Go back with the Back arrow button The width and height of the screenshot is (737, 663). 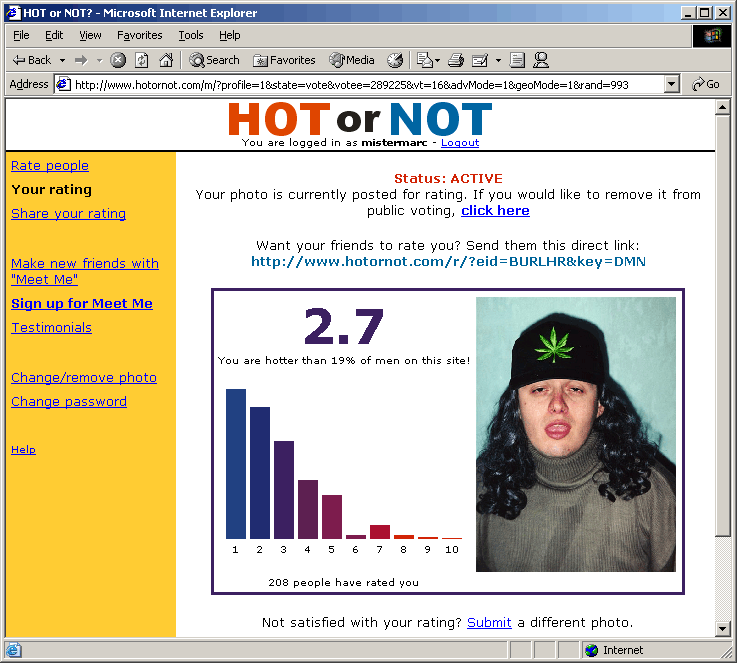tap(31, 60)
